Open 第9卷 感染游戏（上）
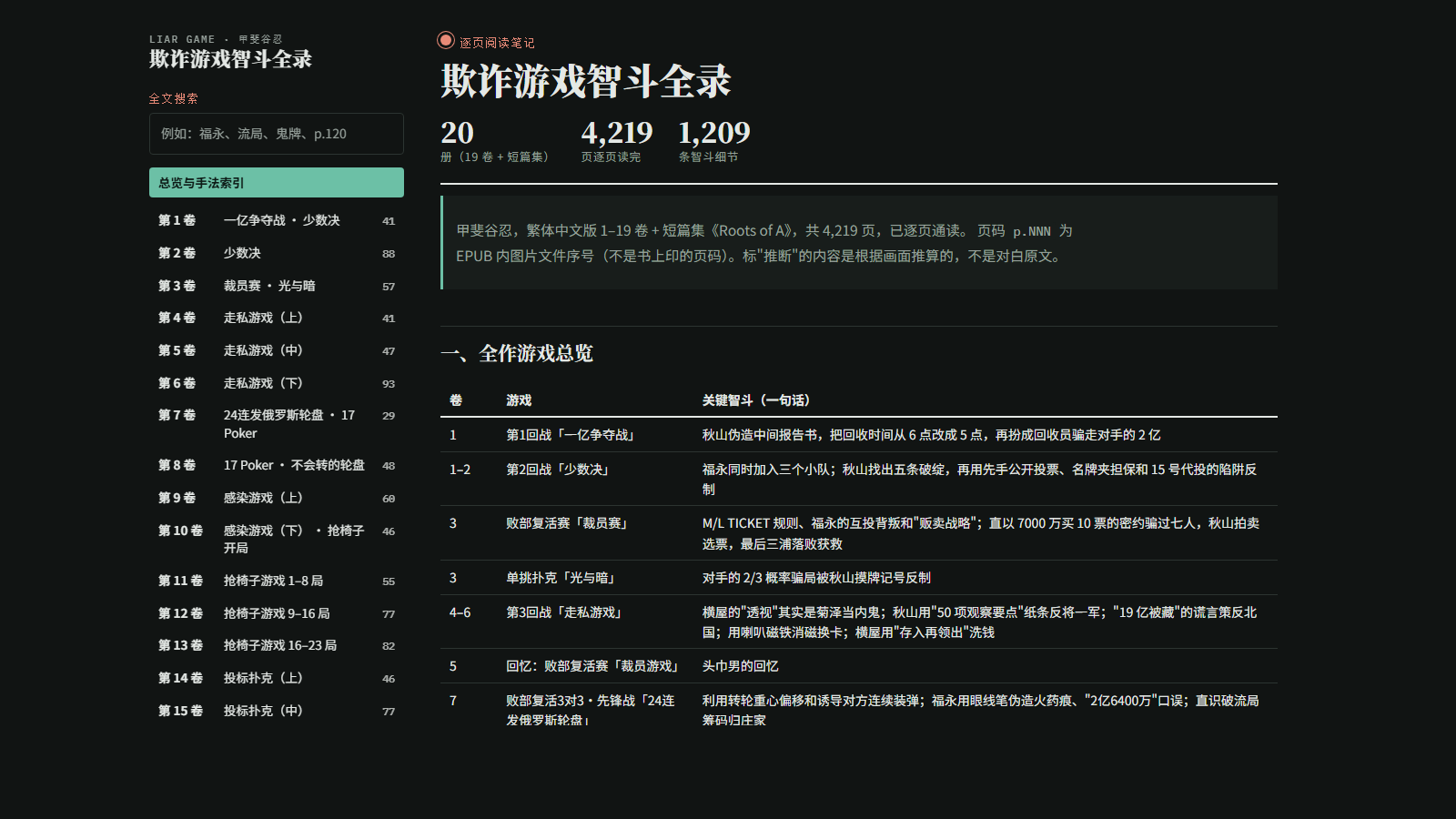The height and width of the screenshot is (819, 1456). point(277,498)
